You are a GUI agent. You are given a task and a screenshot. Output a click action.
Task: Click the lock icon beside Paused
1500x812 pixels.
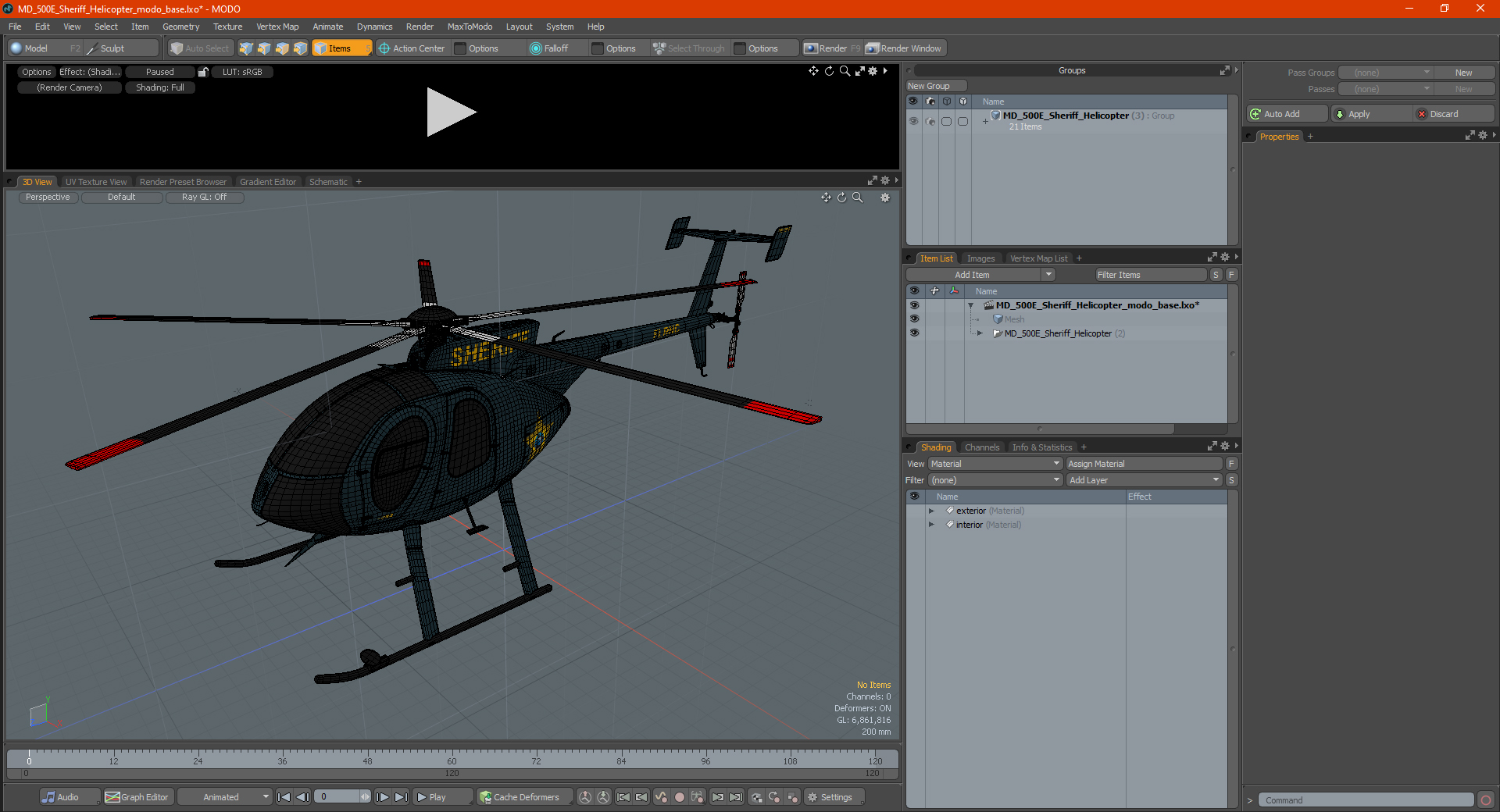203,72
